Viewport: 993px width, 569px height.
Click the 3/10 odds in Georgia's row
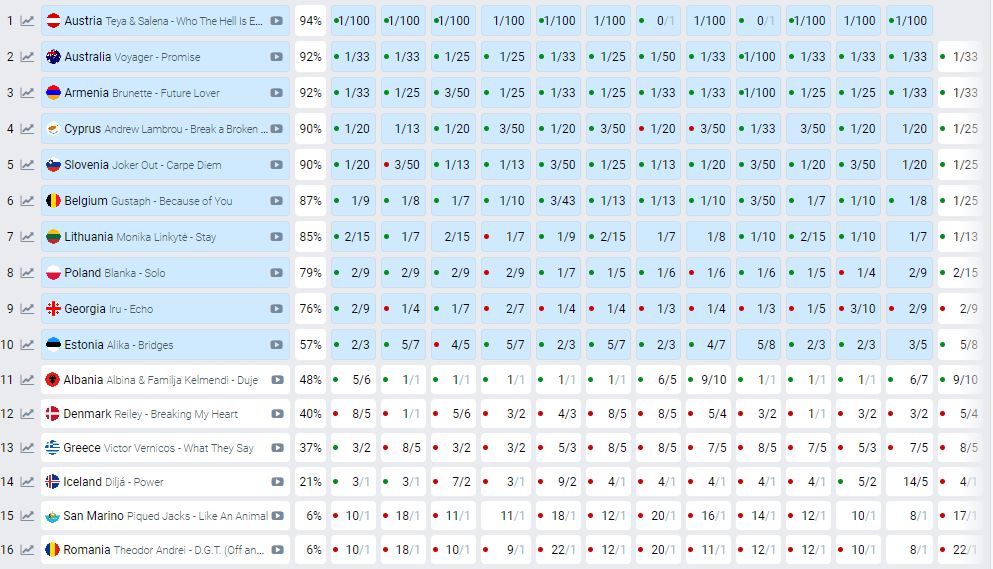(859, 309)
